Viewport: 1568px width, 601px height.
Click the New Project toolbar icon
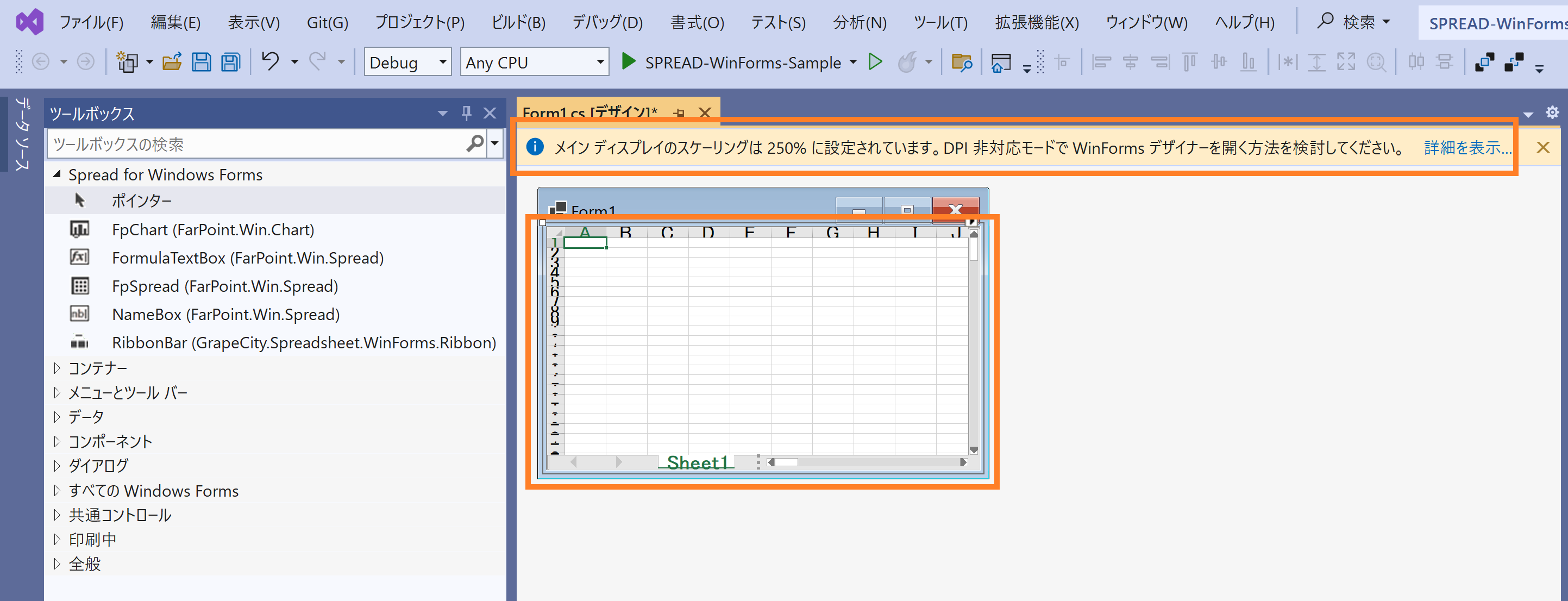pos(127,61)
